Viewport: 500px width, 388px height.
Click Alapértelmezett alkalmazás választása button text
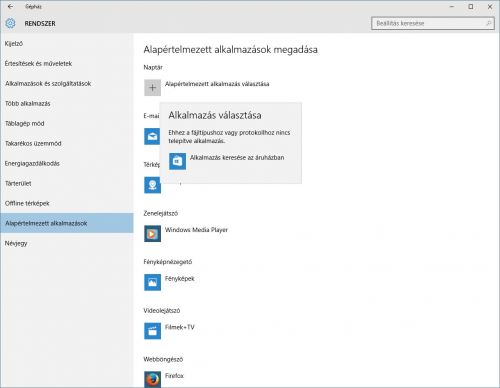217,84
